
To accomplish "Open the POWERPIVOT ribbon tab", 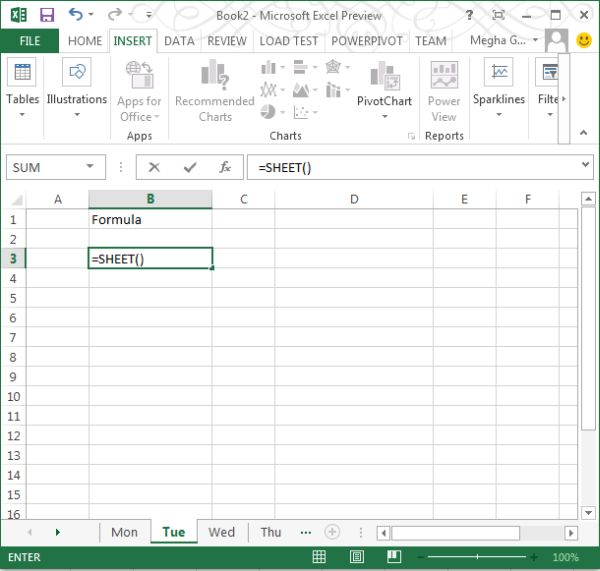I will [x=367, y=41].
